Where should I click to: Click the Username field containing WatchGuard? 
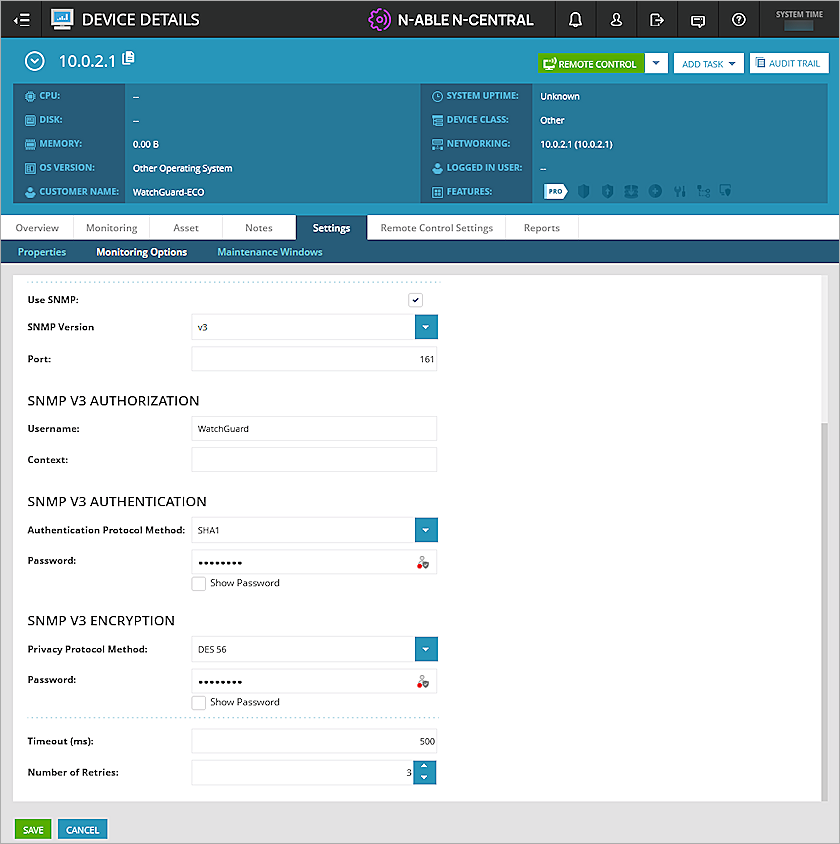click(314, 429)
